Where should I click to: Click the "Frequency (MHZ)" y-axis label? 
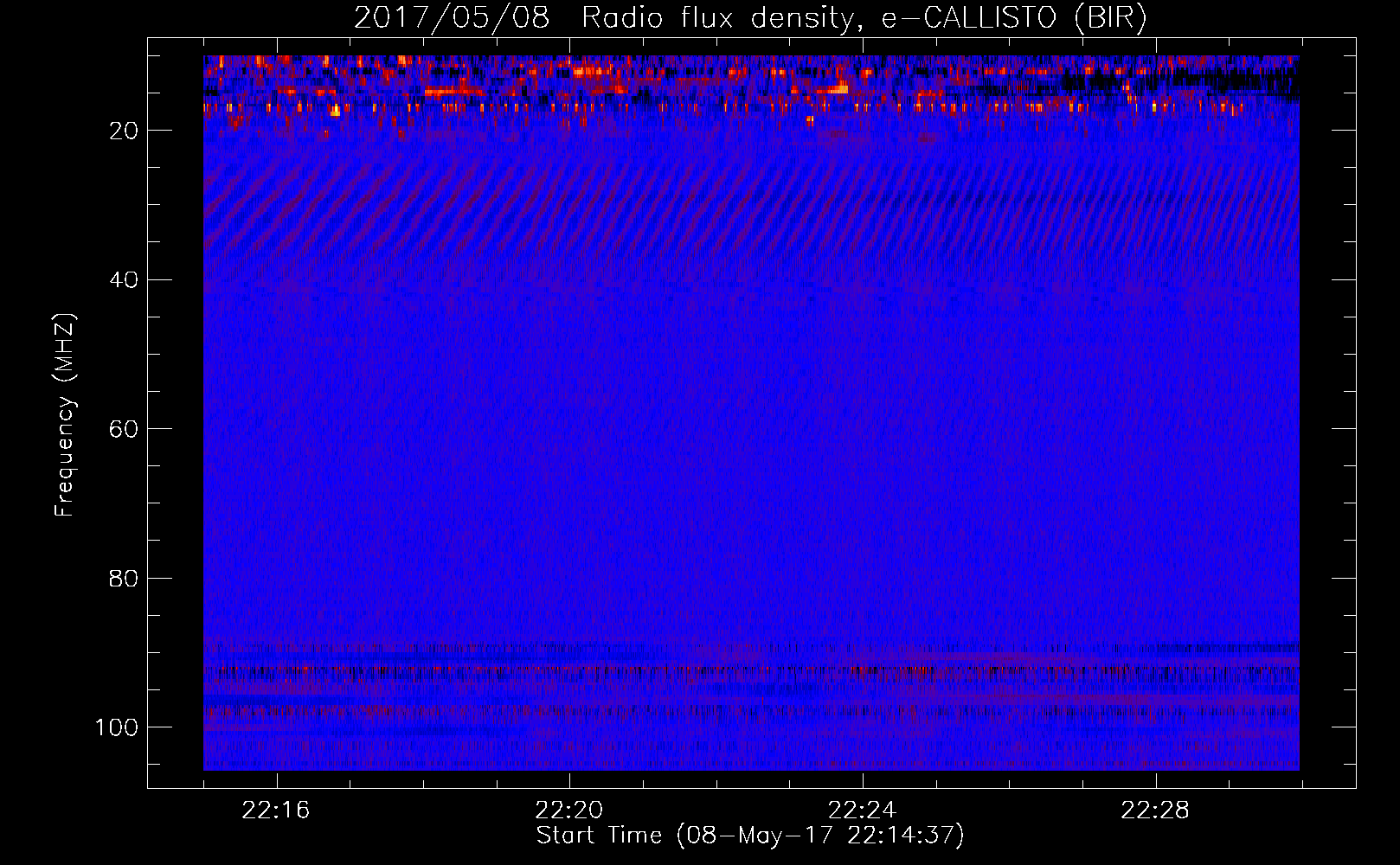pyautogui.click(x=65, y=415)
